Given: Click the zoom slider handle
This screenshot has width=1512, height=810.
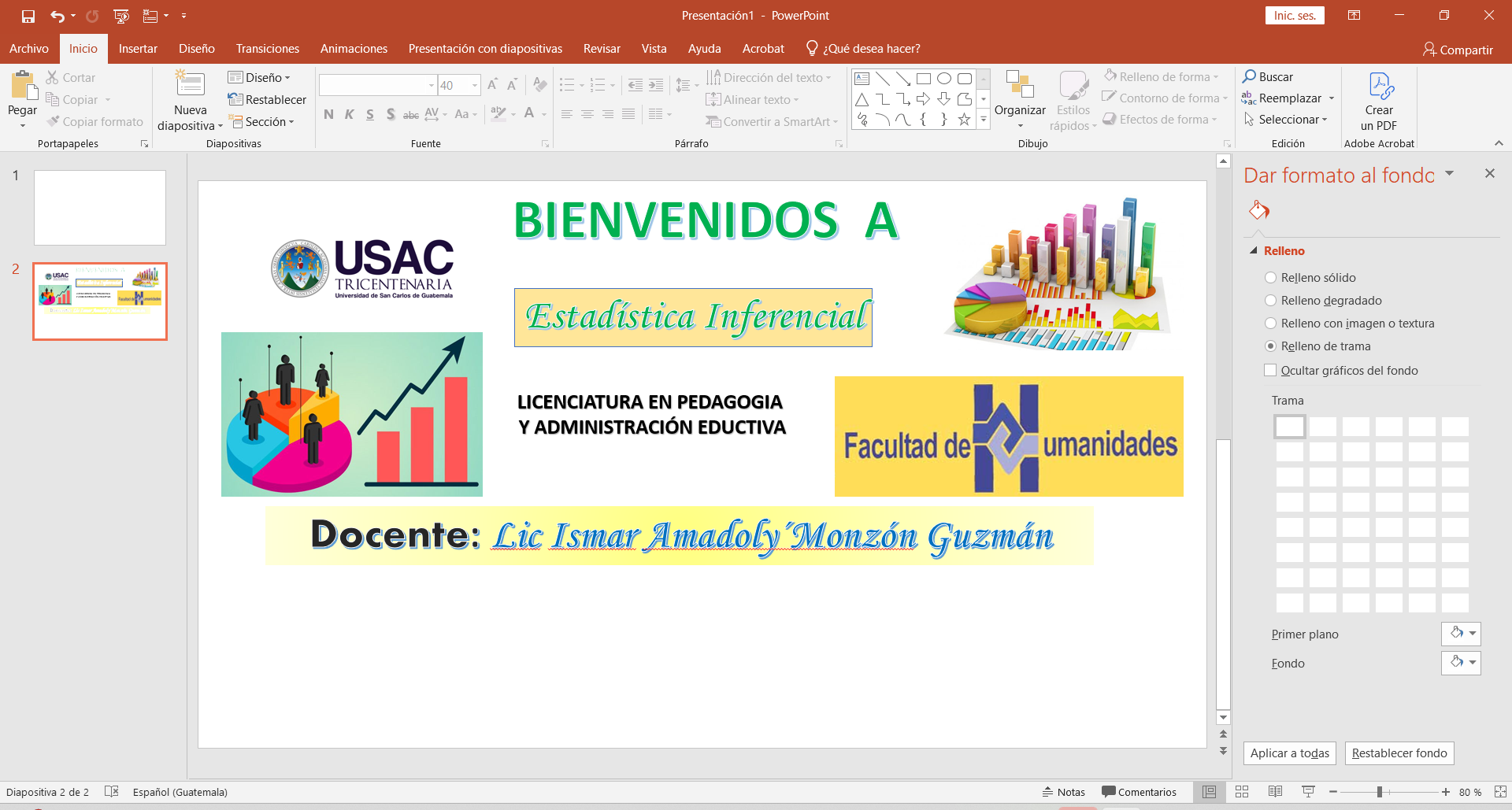Looking at the screenshot, I should click(x=1380, y=792).
